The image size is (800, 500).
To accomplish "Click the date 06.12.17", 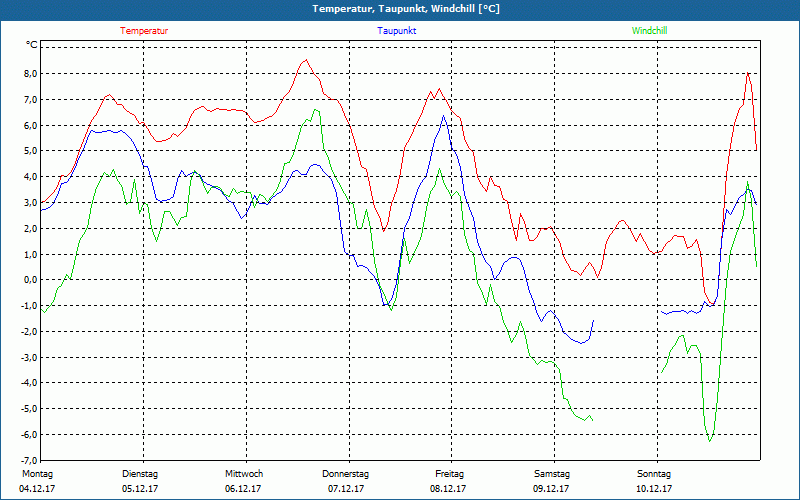I will click(x=243, y=489).
